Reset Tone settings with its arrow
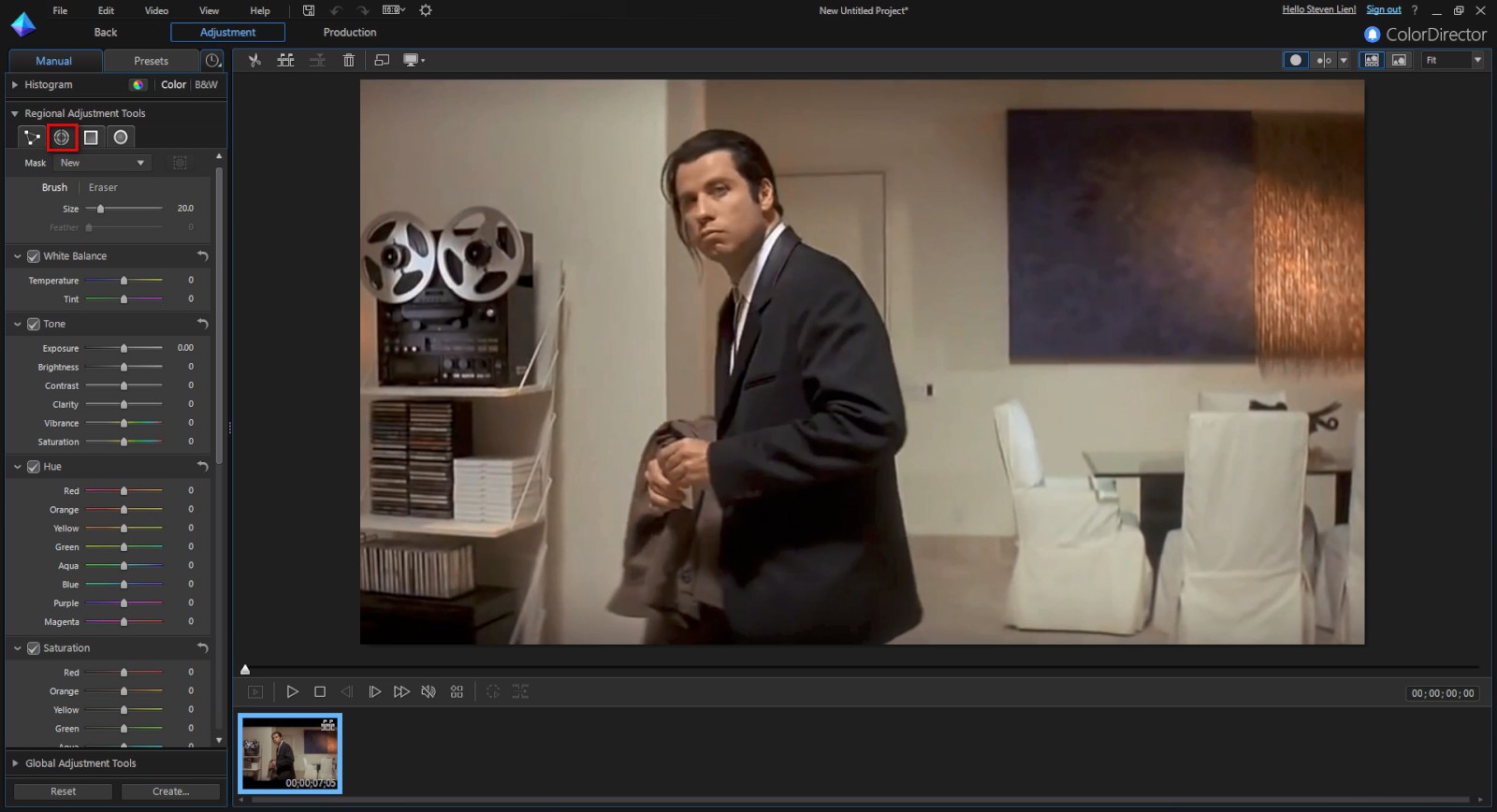 tap(202, 323)
